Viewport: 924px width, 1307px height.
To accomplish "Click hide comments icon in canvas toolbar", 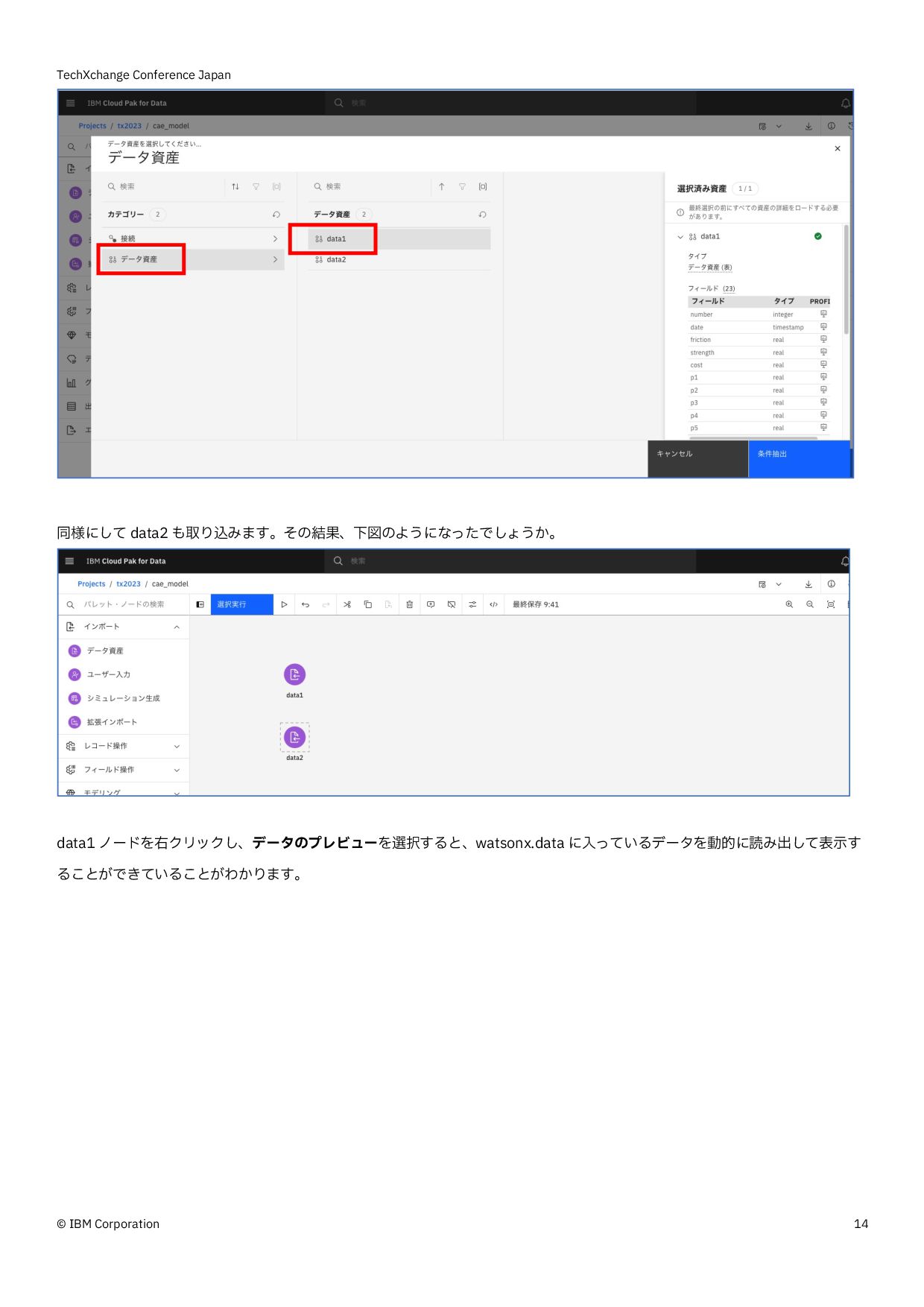I will [x=451, y=604].
